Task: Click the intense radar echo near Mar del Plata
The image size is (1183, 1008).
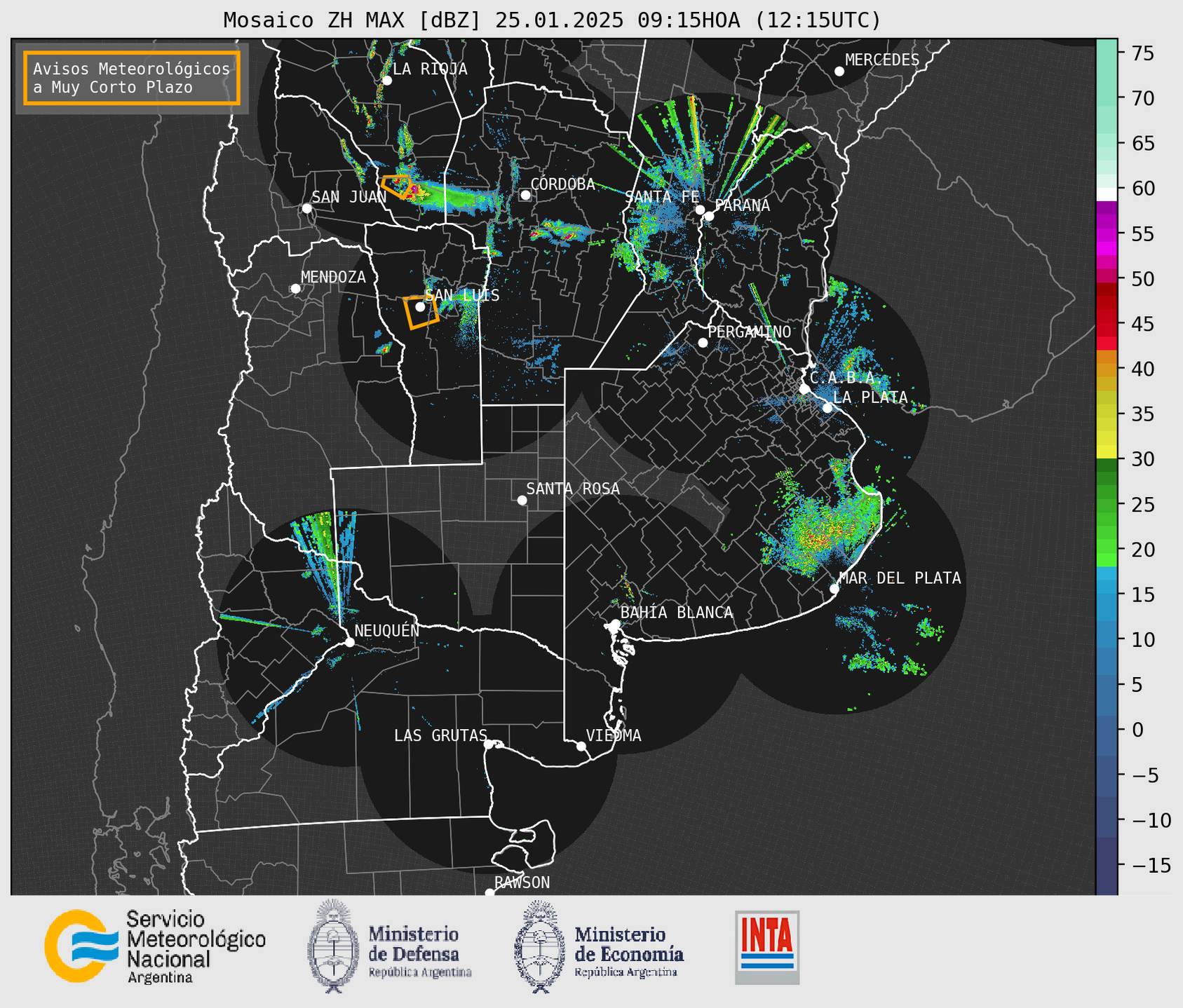Action: 822,534
